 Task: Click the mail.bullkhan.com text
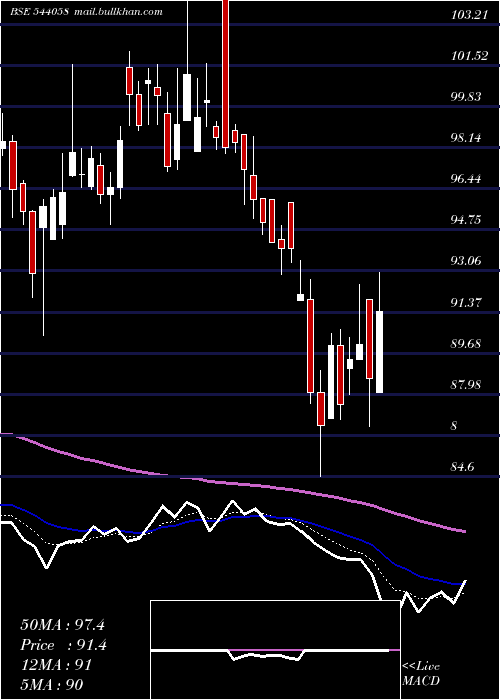coord(117,12)
